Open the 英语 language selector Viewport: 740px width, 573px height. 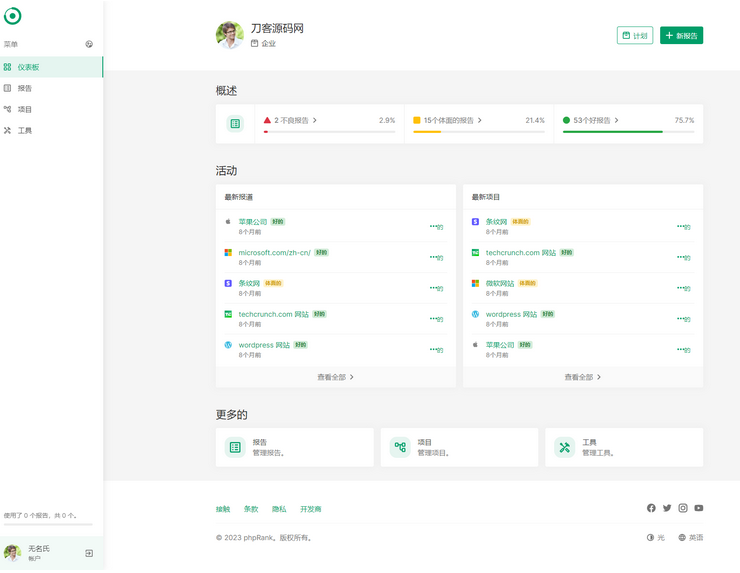pos(690,537)
